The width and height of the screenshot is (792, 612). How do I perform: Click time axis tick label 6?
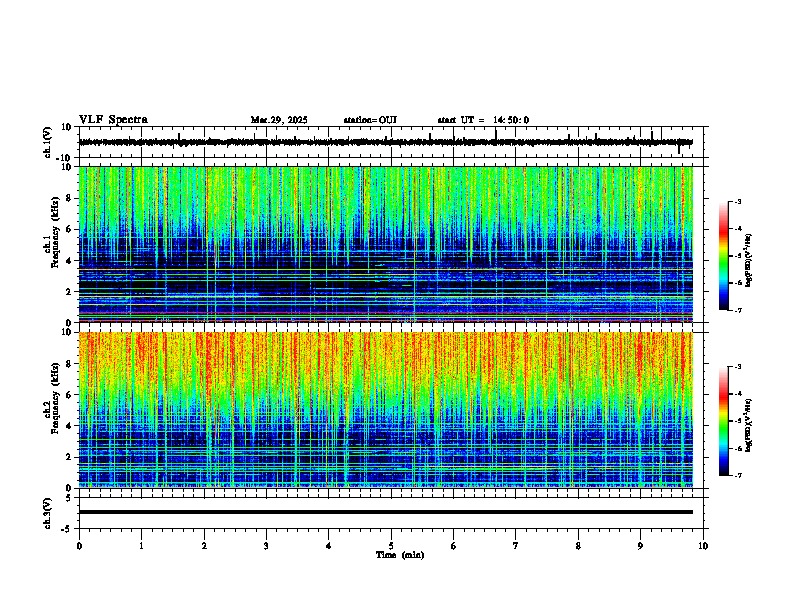pyautogui.click(x=454, y=546)
